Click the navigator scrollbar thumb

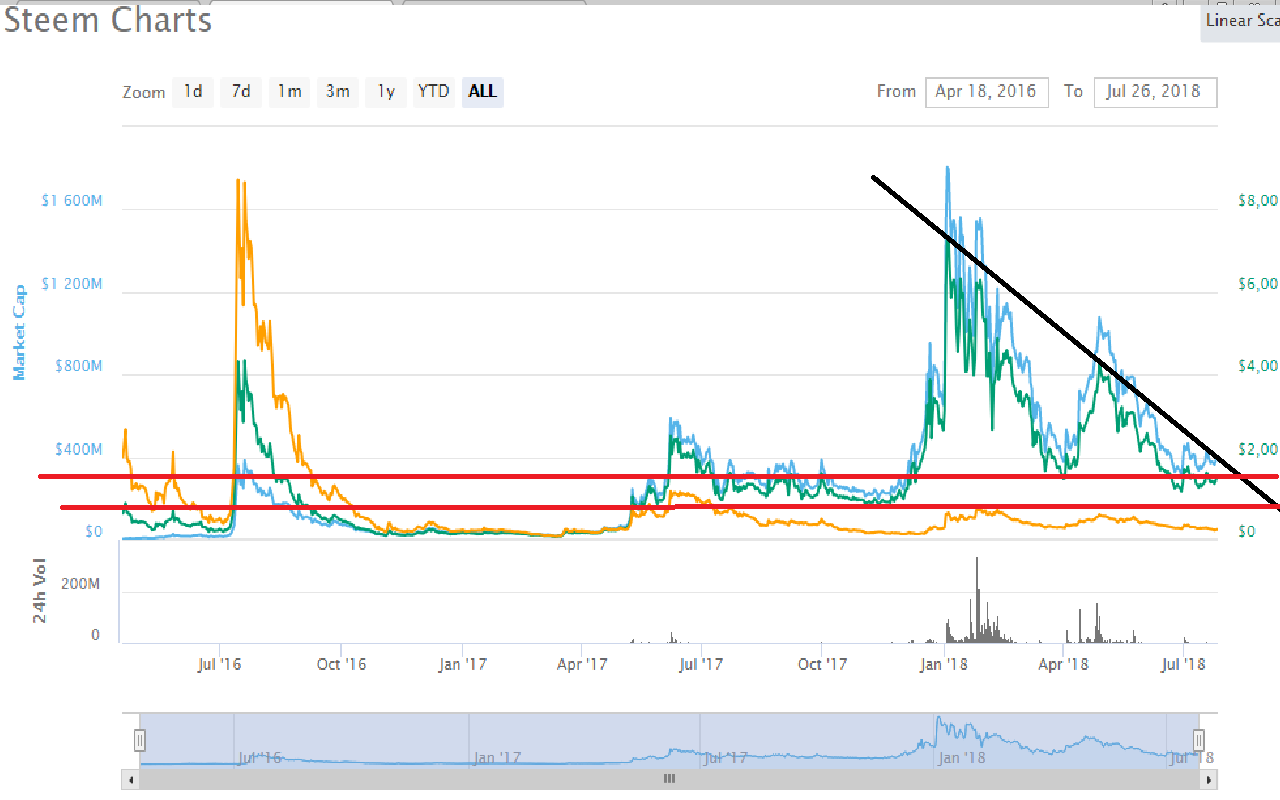click(x=669, y=779)
